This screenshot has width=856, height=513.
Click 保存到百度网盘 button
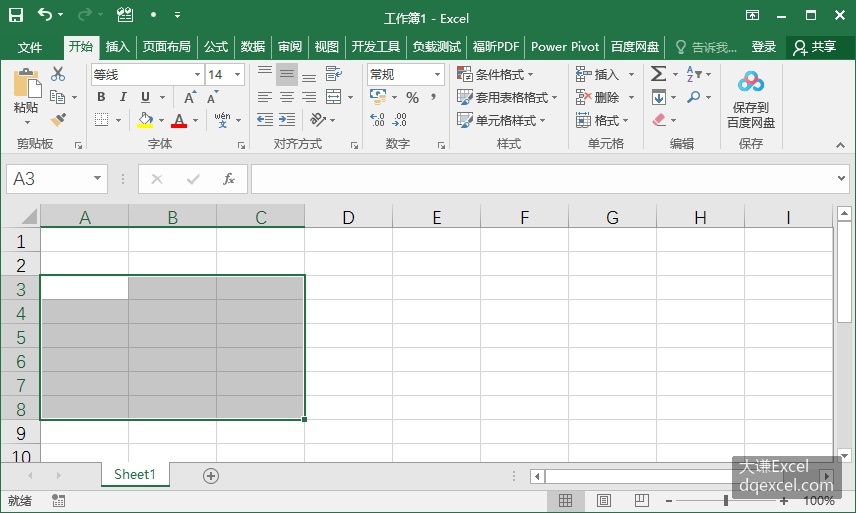[751, 99]
